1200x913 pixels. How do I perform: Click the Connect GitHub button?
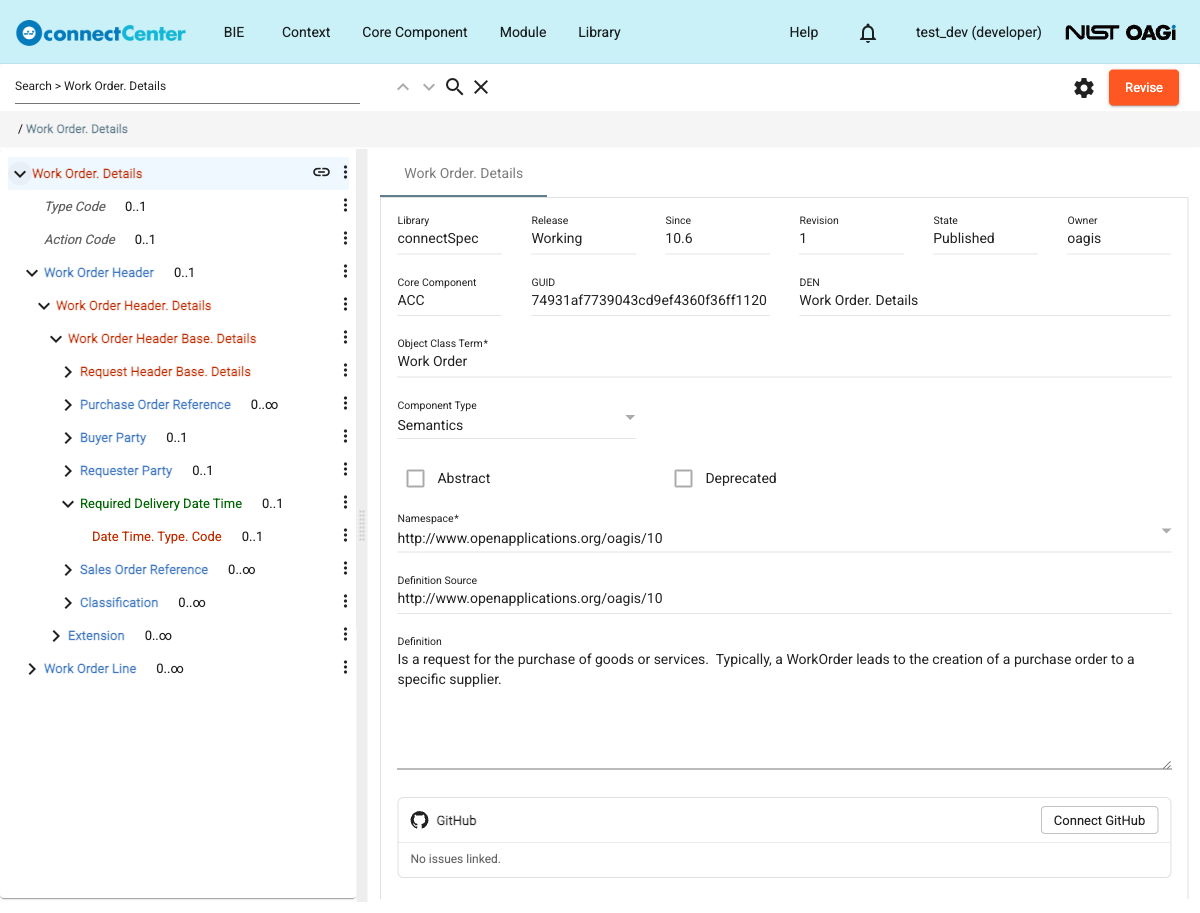tap(1099, 820)
